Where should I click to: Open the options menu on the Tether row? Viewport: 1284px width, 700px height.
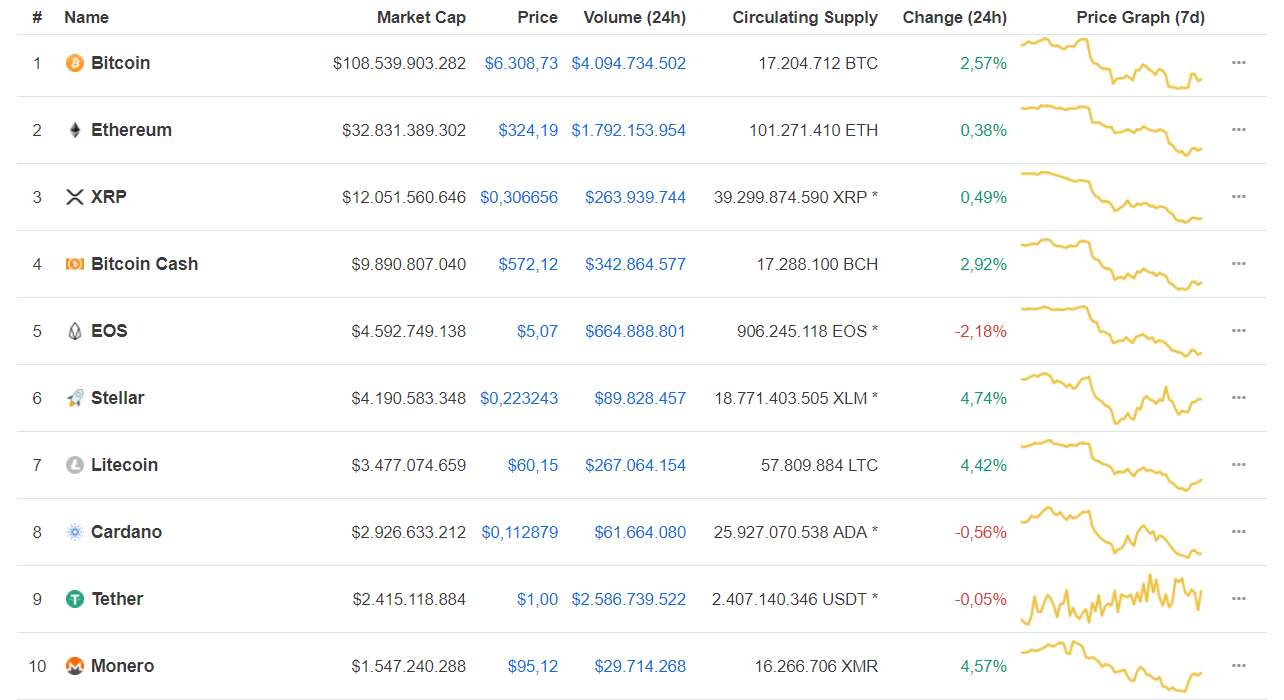(x=1239, y=598)
